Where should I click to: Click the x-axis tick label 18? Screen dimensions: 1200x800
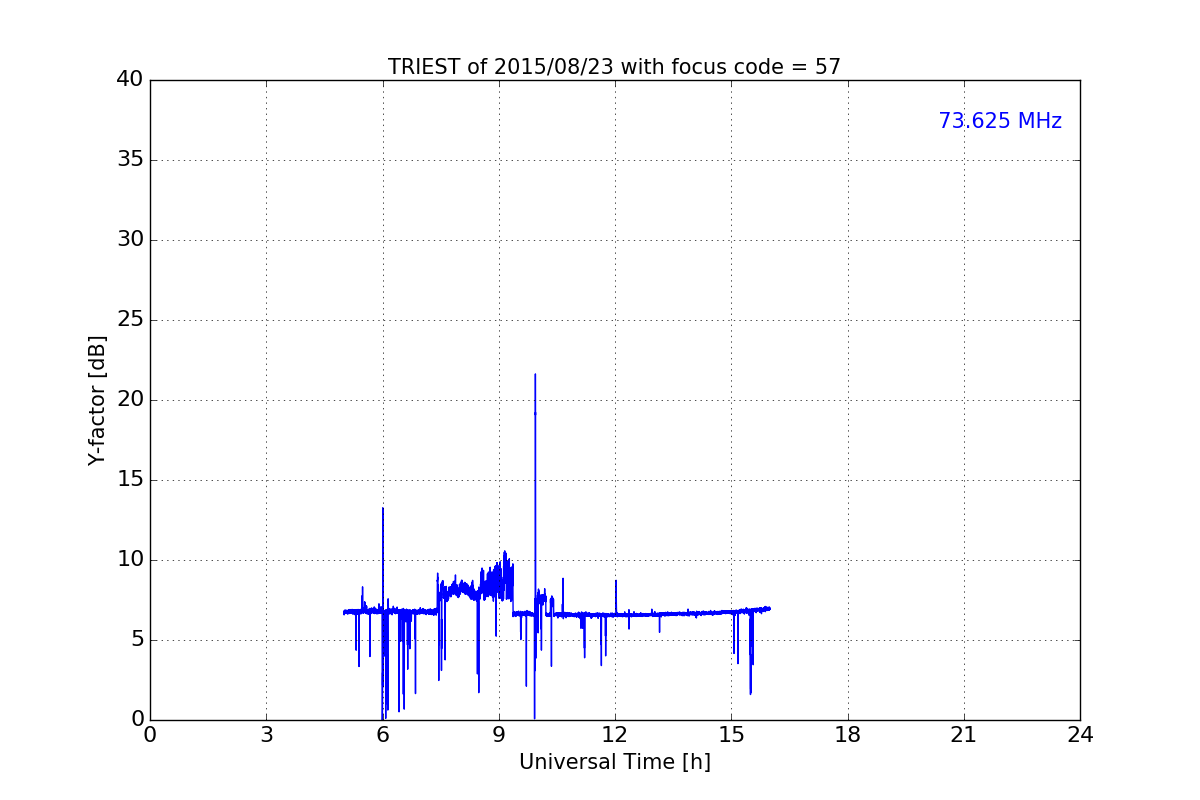pyautogui.click(x=848, y=735)
